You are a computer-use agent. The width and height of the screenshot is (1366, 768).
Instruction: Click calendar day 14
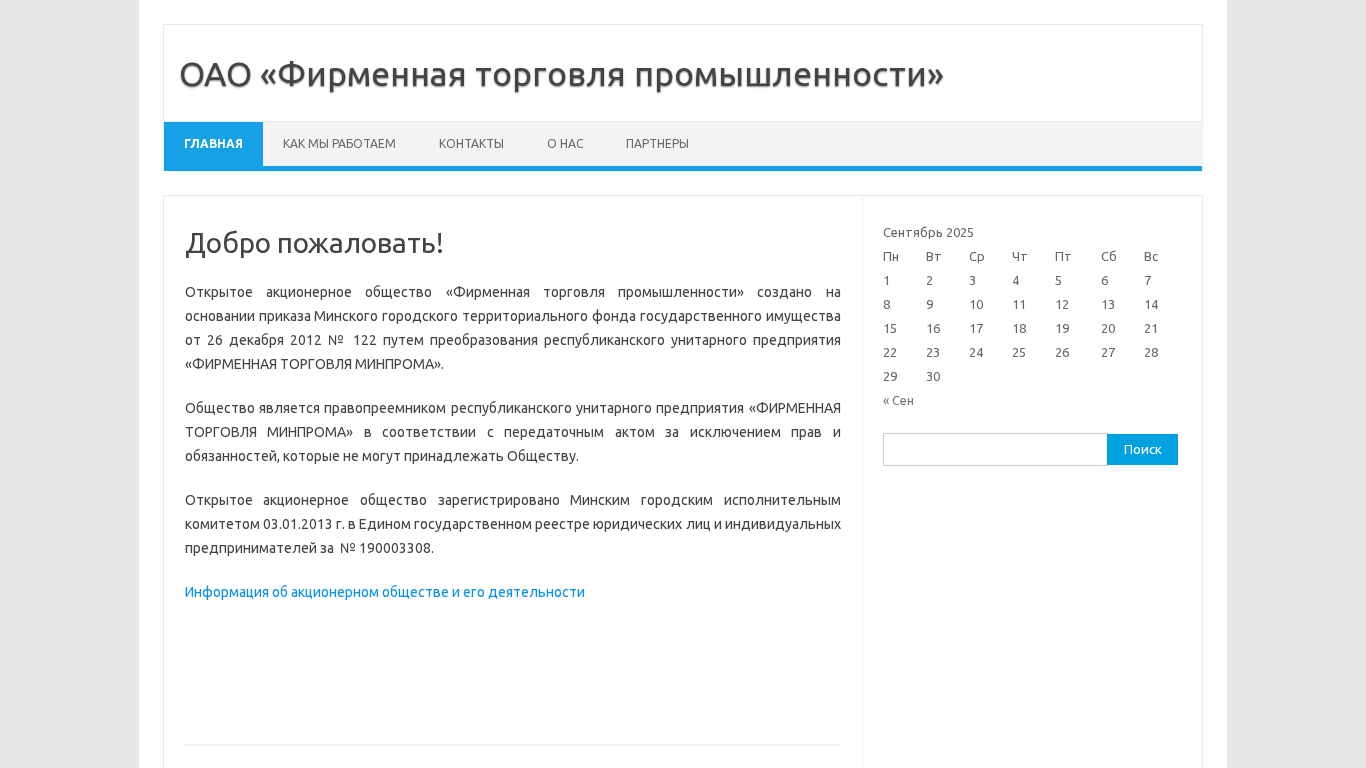coord(1151,305)
